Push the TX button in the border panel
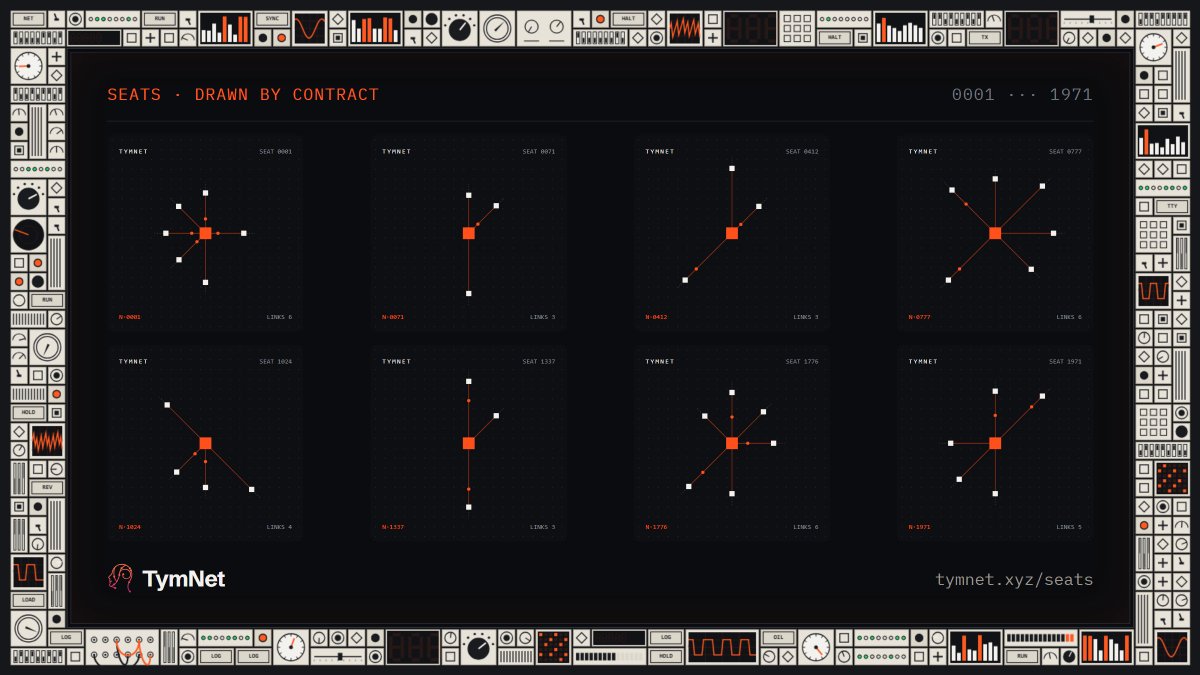Viewport: 1200px width, 675px height. coord(985,37)
